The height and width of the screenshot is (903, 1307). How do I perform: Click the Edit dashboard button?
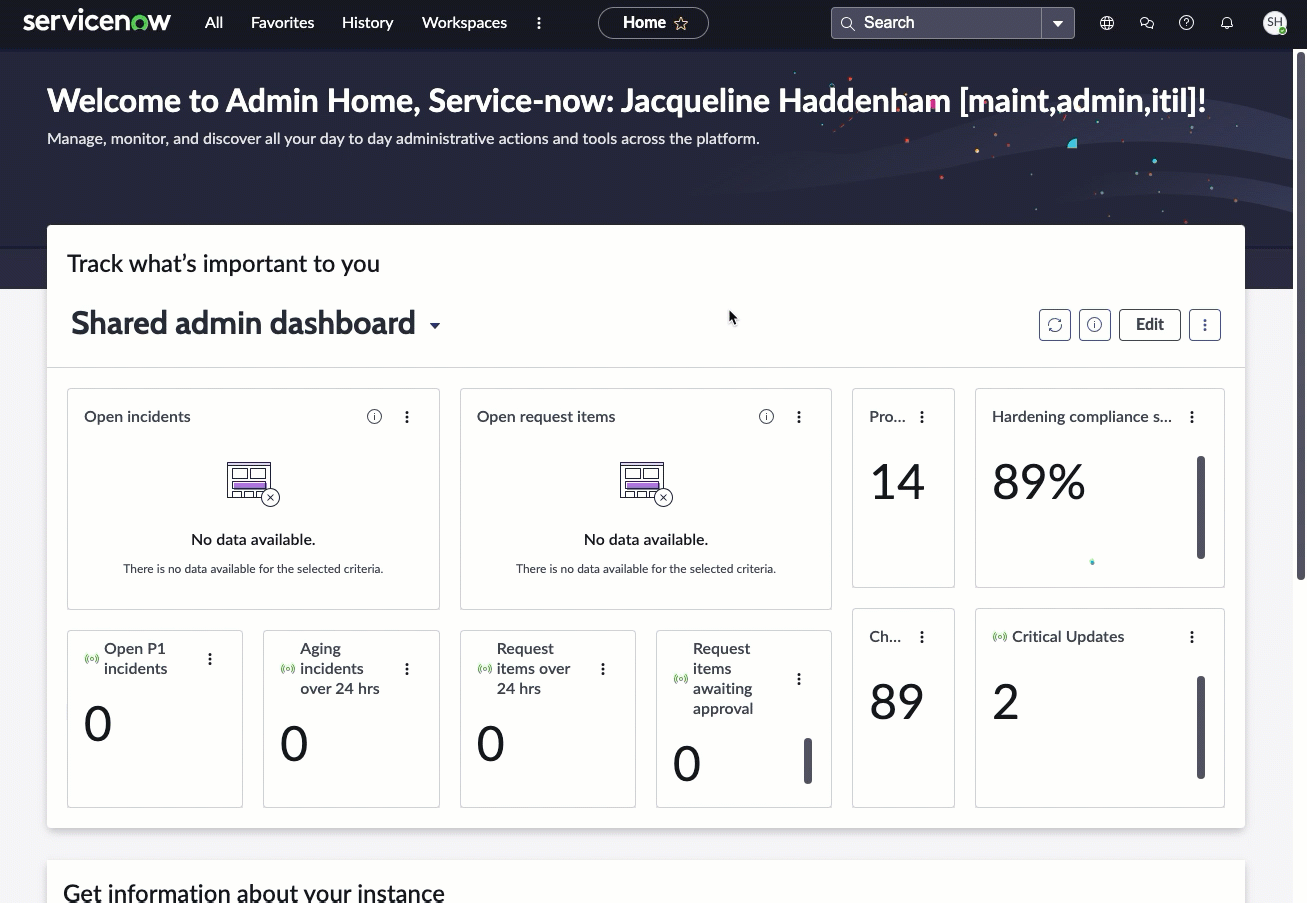[1150, 325]
